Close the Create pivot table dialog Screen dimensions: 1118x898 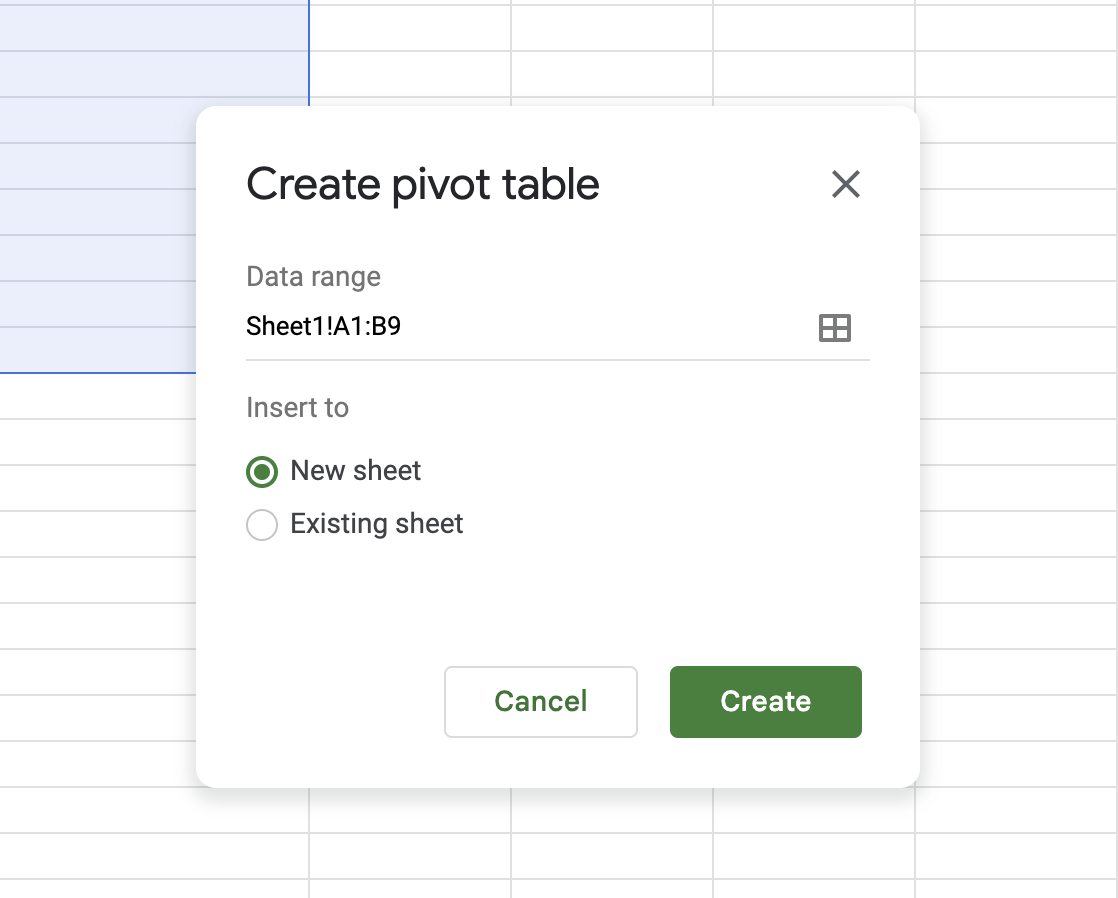pos(845,185)
